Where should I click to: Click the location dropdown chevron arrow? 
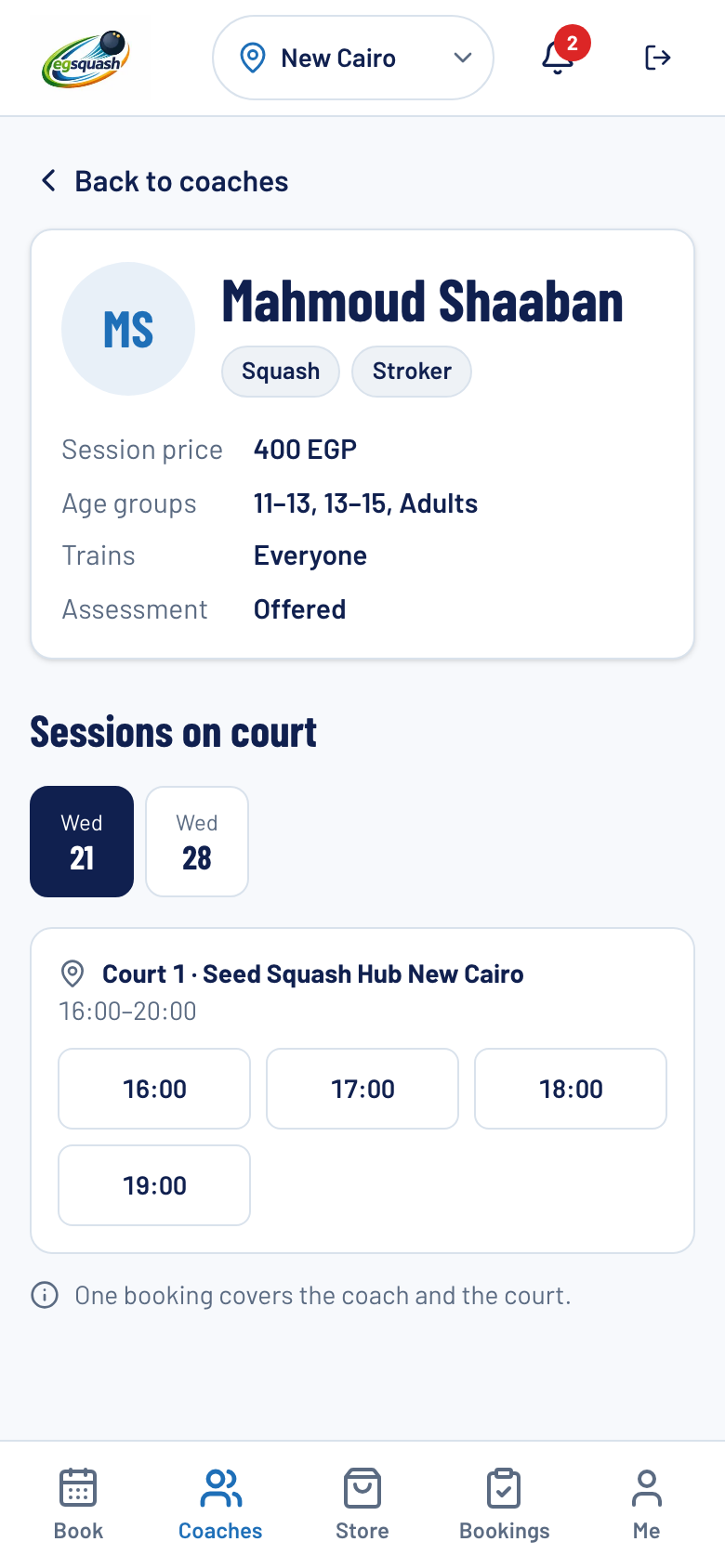463,58
